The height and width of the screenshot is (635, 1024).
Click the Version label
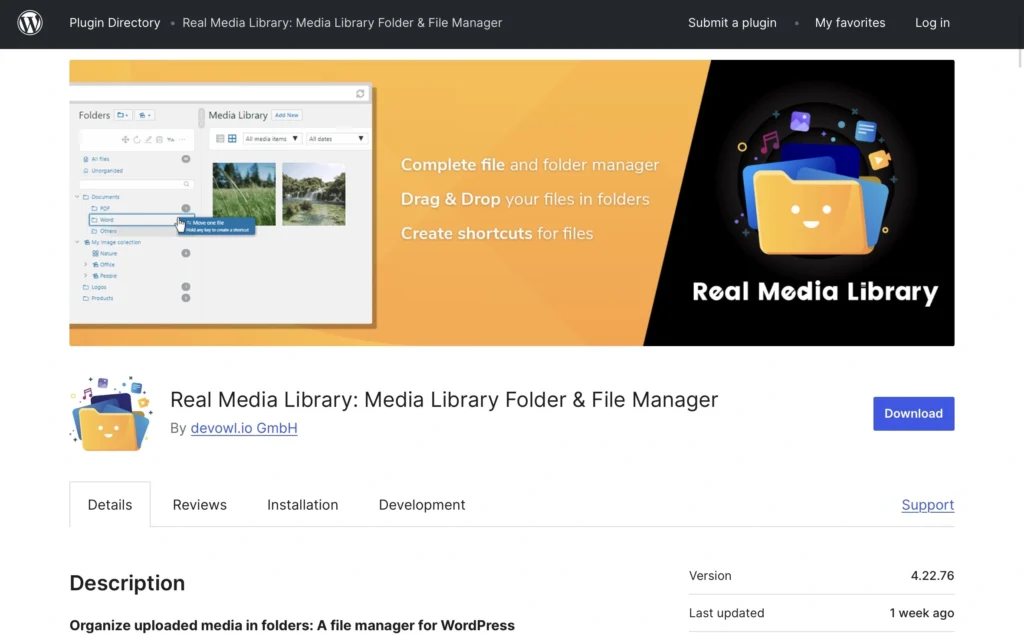(x=710, y=576)
